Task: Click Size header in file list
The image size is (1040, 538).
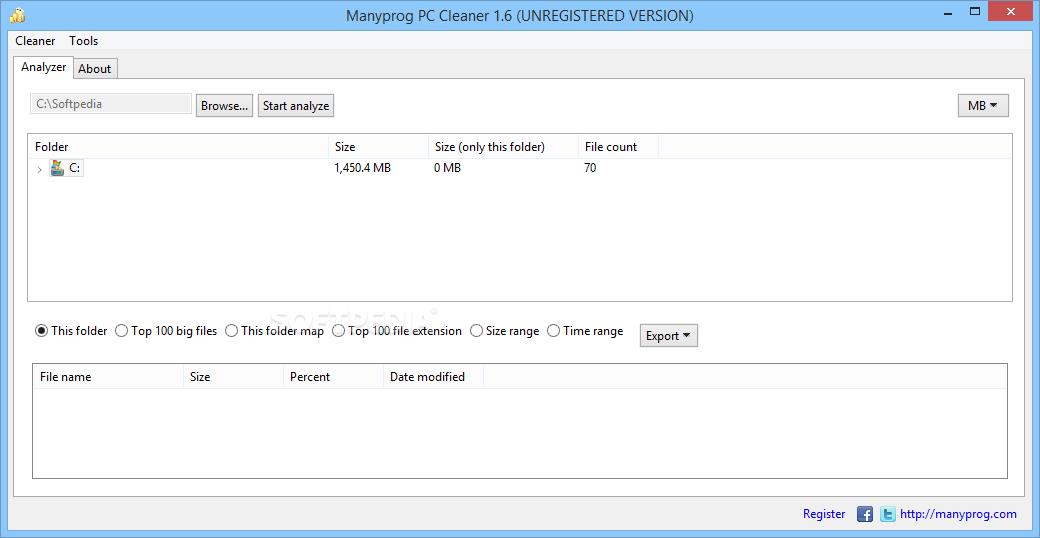Action: 233,377
